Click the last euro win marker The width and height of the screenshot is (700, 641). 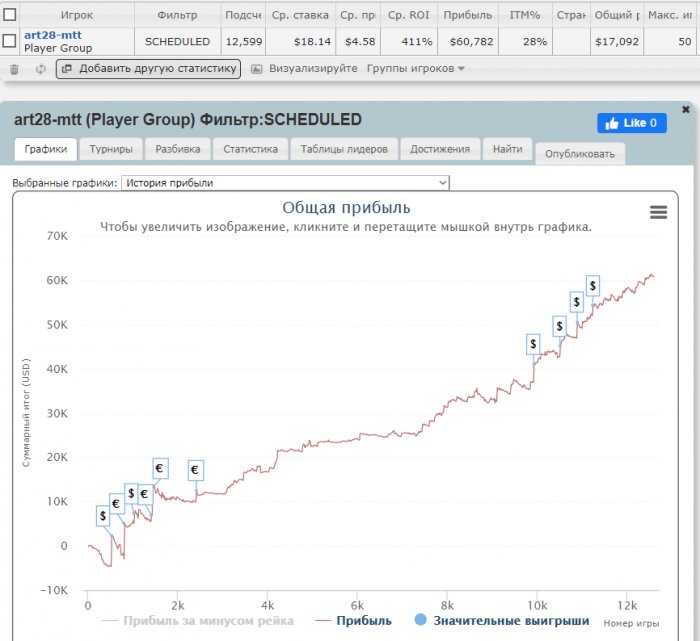pos(195,469)
